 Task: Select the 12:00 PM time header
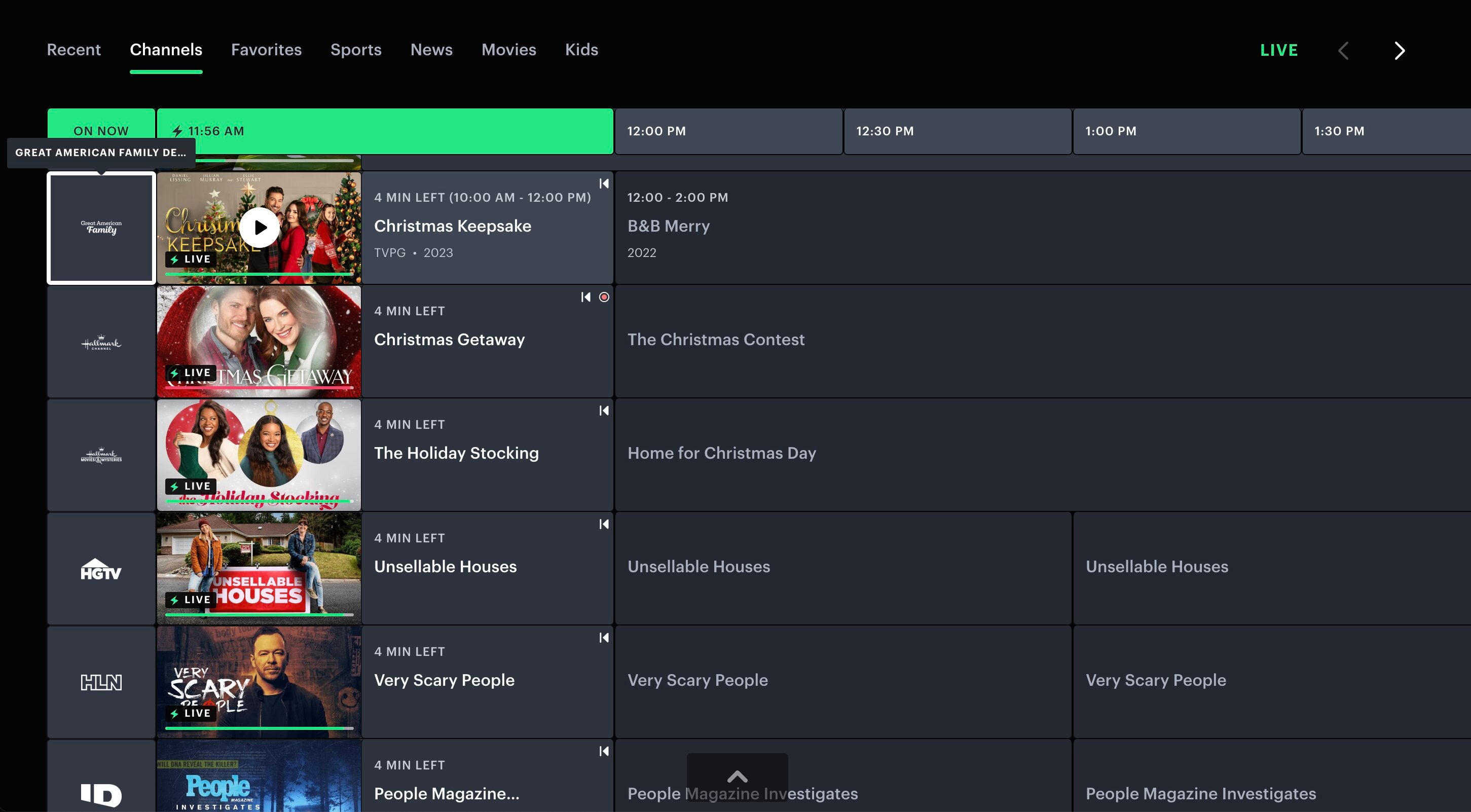click(x=728, y=131)
